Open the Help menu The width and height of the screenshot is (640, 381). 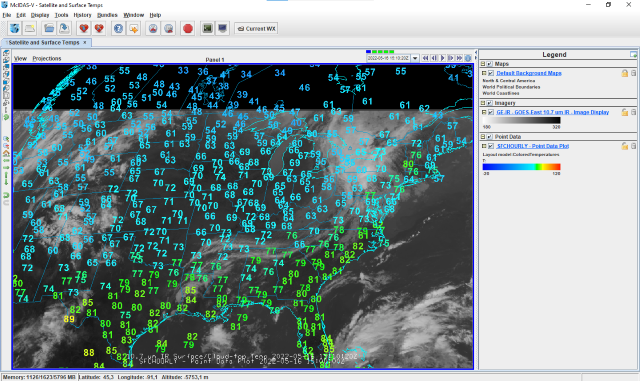click(x=155, y=15)
